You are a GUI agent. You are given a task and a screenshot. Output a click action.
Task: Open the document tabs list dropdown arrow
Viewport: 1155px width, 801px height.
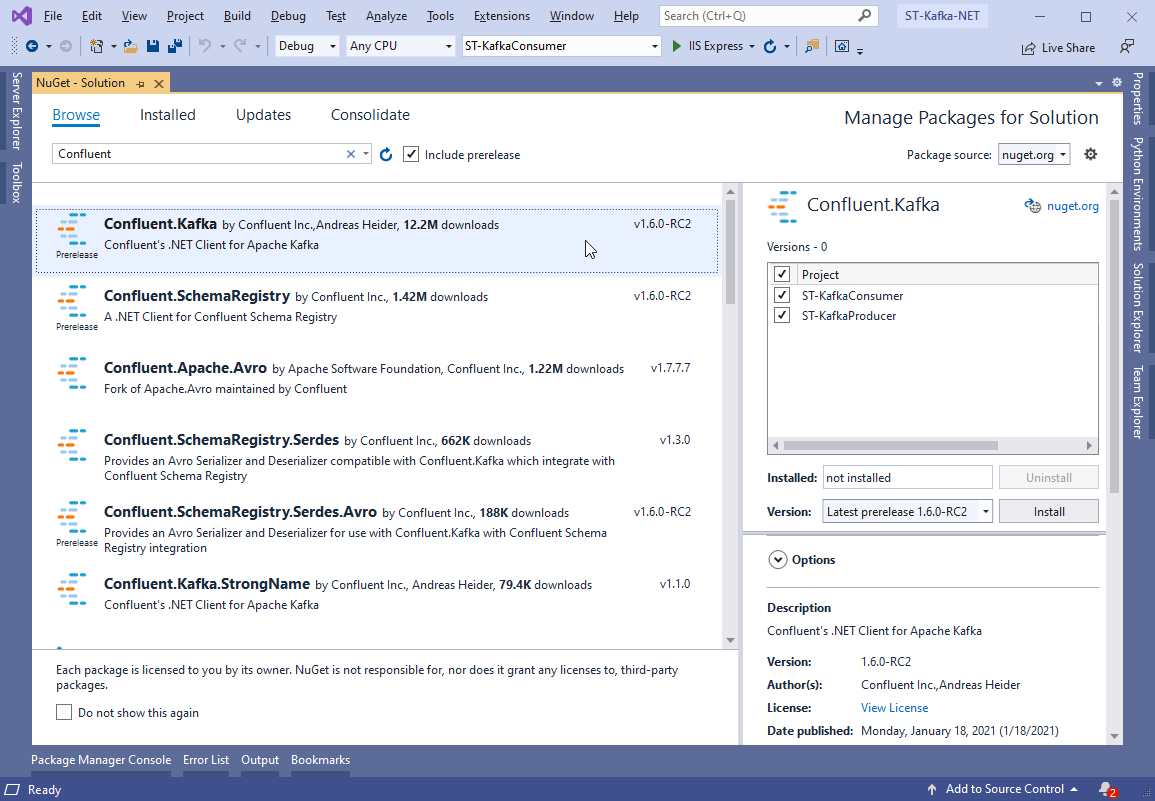[1099, 83]
